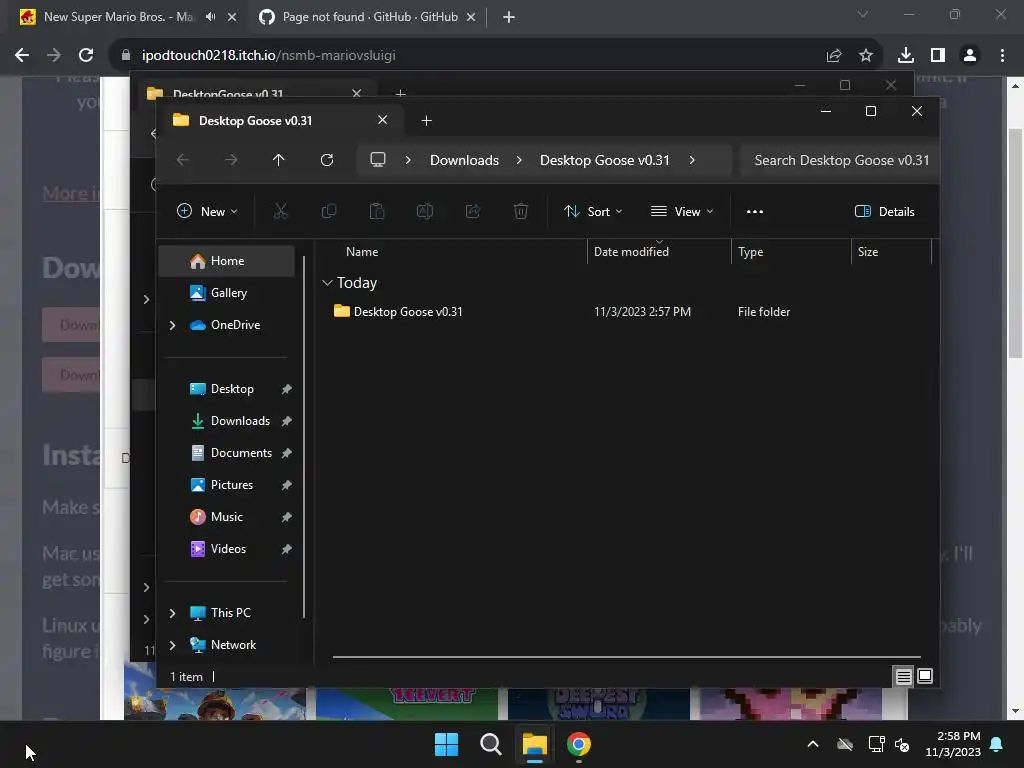The height and width of the screenshot is (768, 1024).
Task: Switch to details list view icon in status bar
Action: 903,677
